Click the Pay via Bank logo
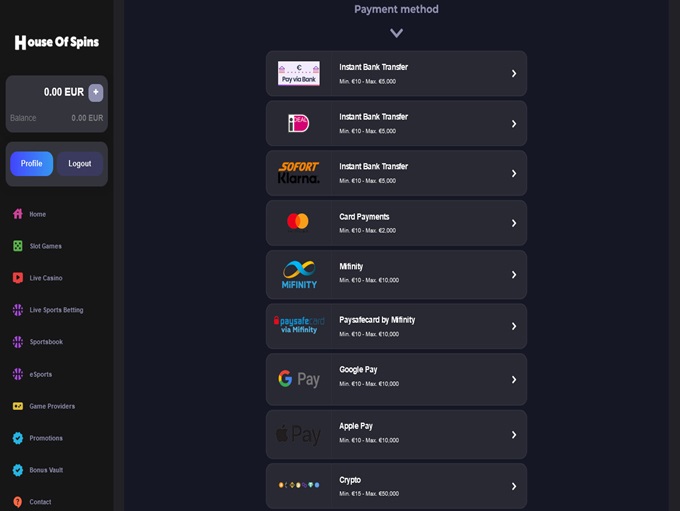The height and width of the screenshot is (511, 680). (298, 73)
